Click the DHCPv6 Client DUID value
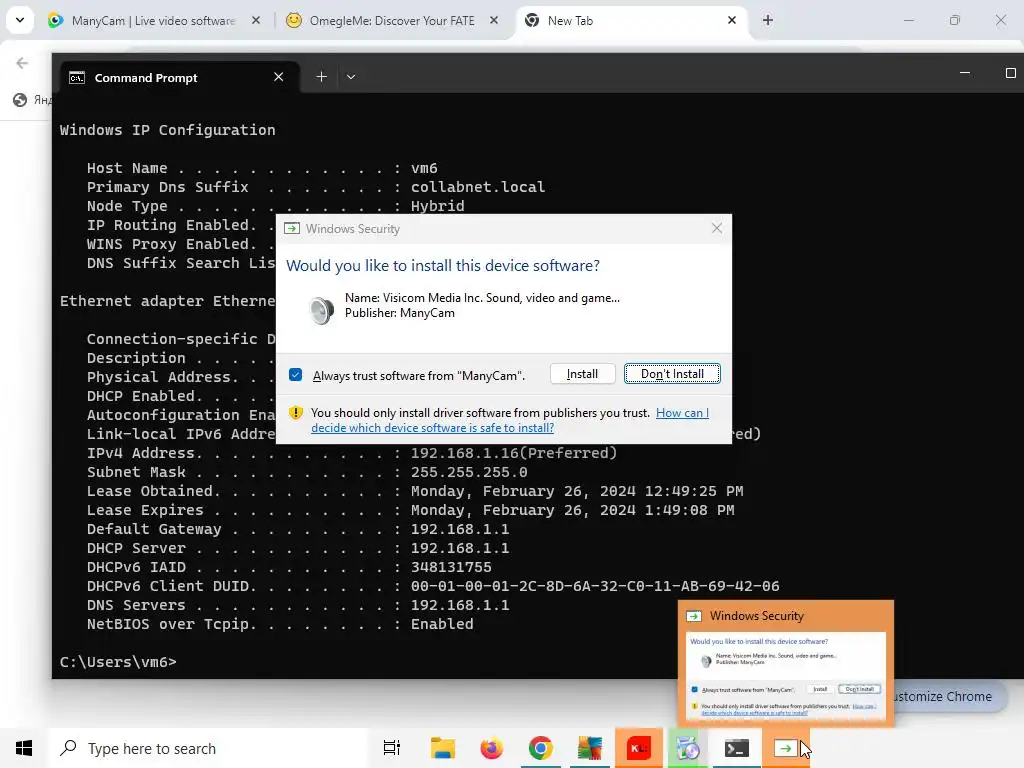1024x768 pixels. (x=595, y=586)
